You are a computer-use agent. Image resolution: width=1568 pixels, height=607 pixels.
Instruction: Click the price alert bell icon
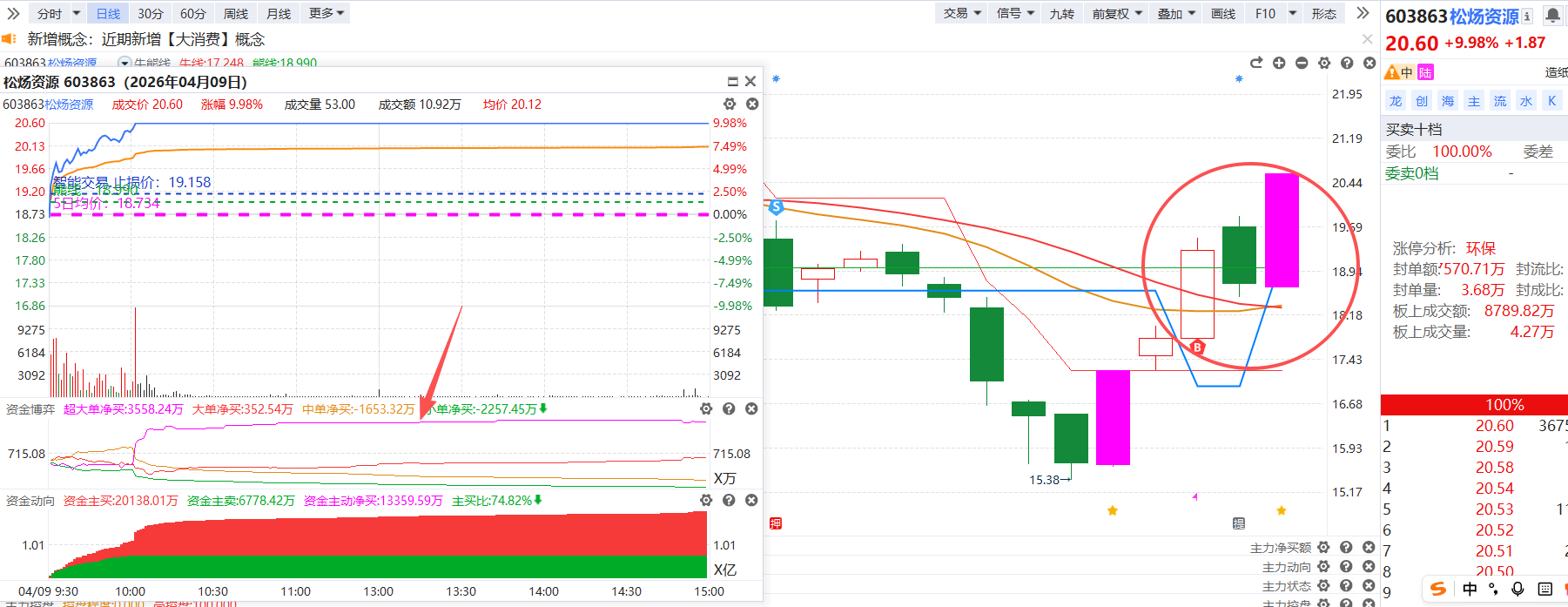pyautogui.click(x=1553, y=16)
